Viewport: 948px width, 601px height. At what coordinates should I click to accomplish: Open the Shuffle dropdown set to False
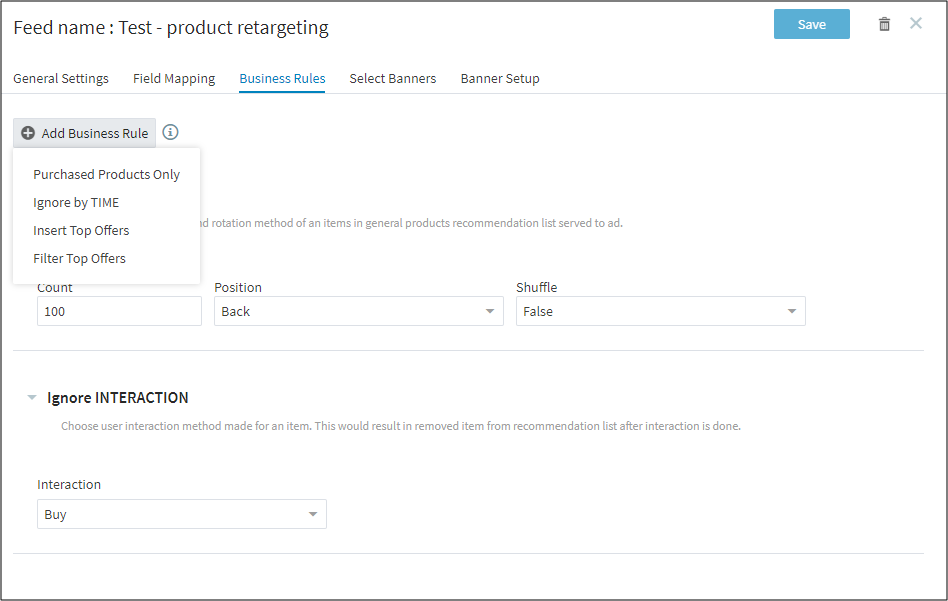pyautogui.click(x=660, y=311)
